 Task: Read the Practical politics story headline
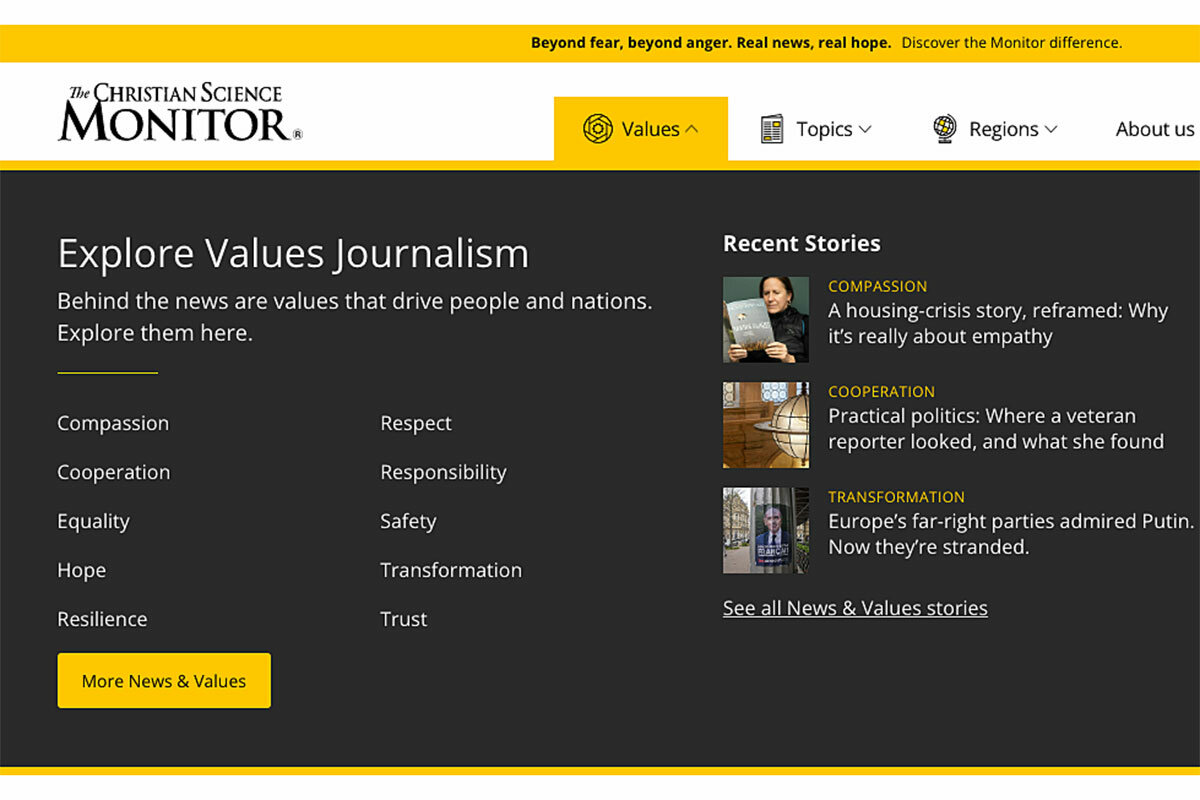(995, 428)
